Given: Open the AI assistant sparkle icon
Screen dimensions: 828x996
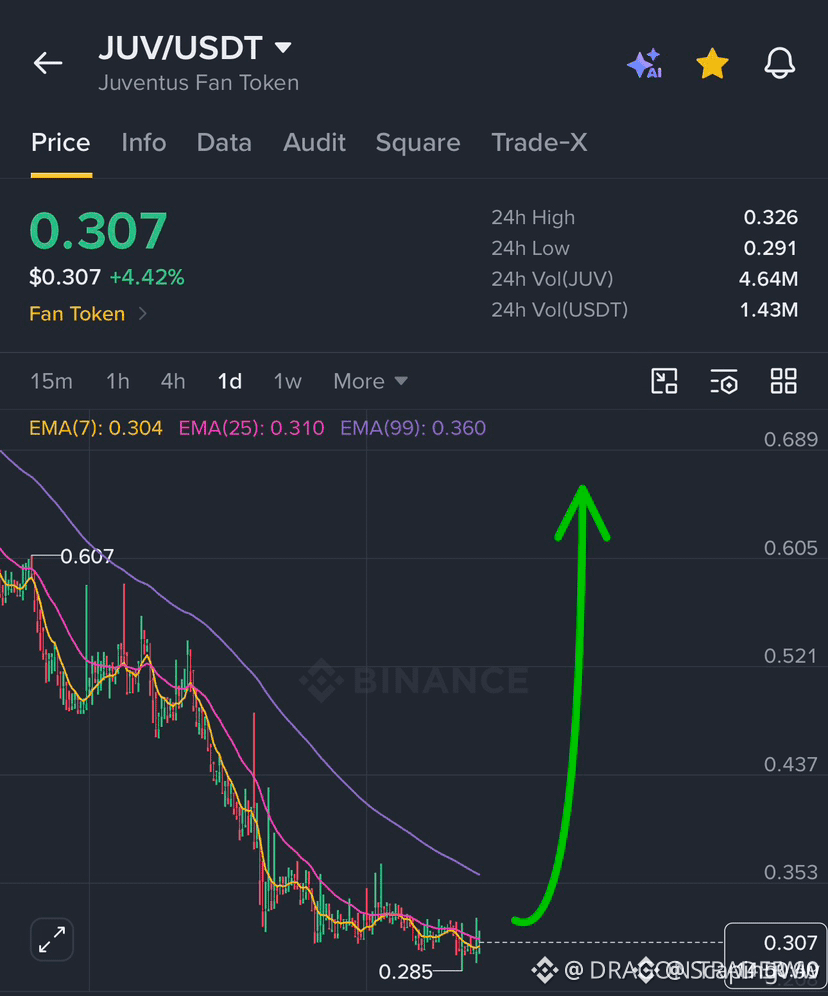Looking at the screenshot, I should click(644, 64).
